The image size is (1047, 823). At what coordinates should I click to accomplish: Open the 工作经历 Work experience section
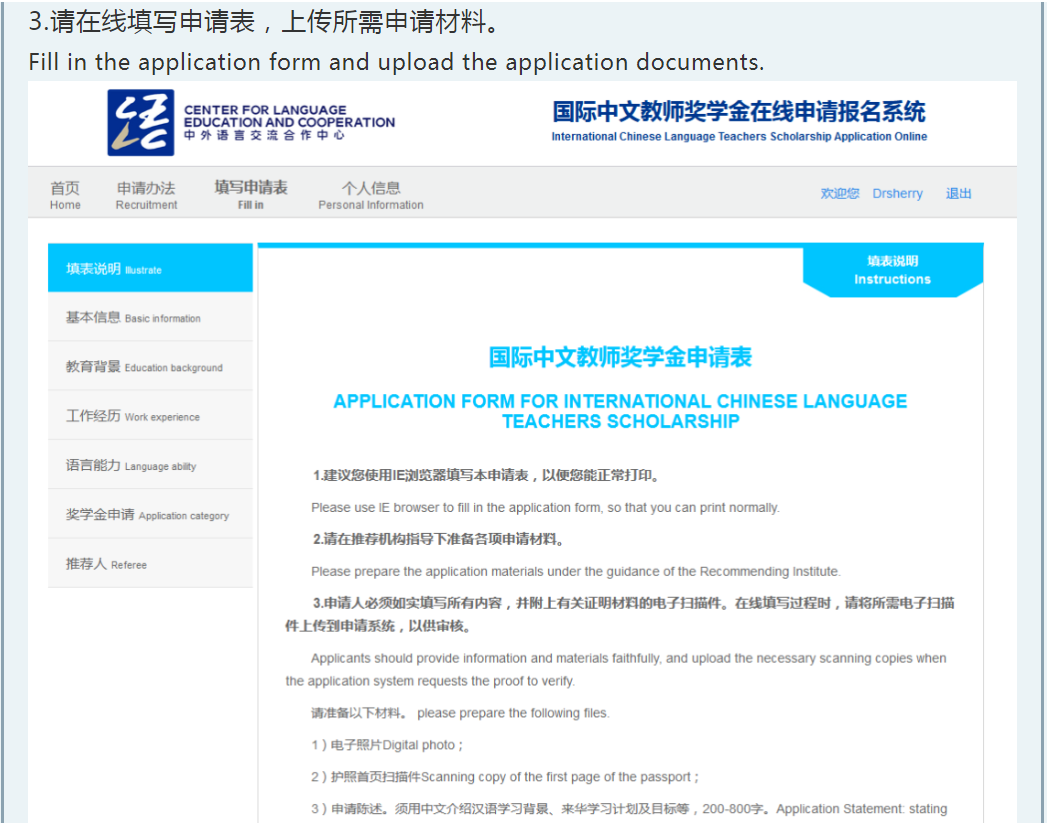pos(150,416)
